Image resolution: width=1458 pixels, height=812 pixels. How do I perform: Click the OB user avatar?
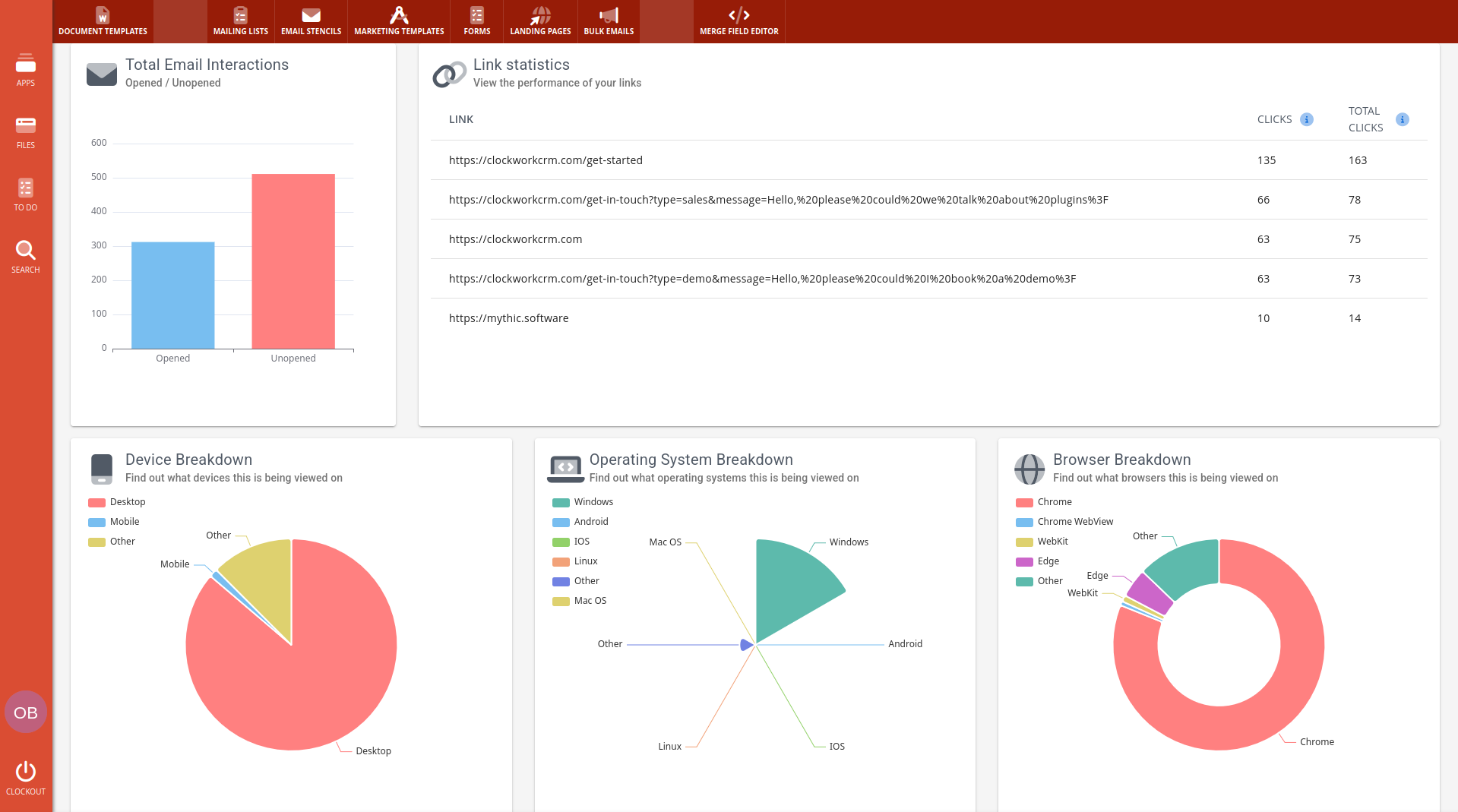click(26, 712)
